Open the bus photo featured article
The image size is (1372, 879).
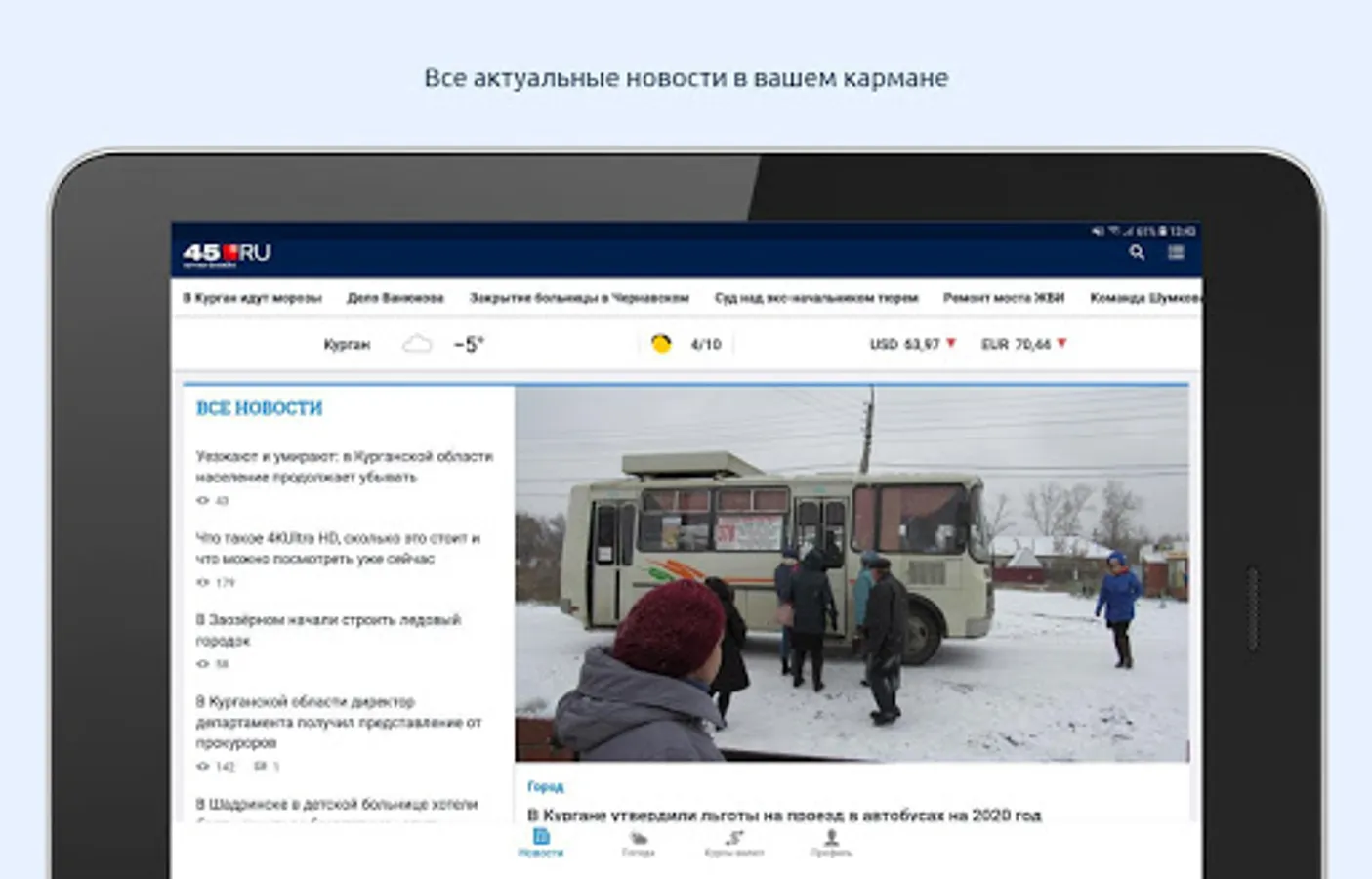pos(852,574)
